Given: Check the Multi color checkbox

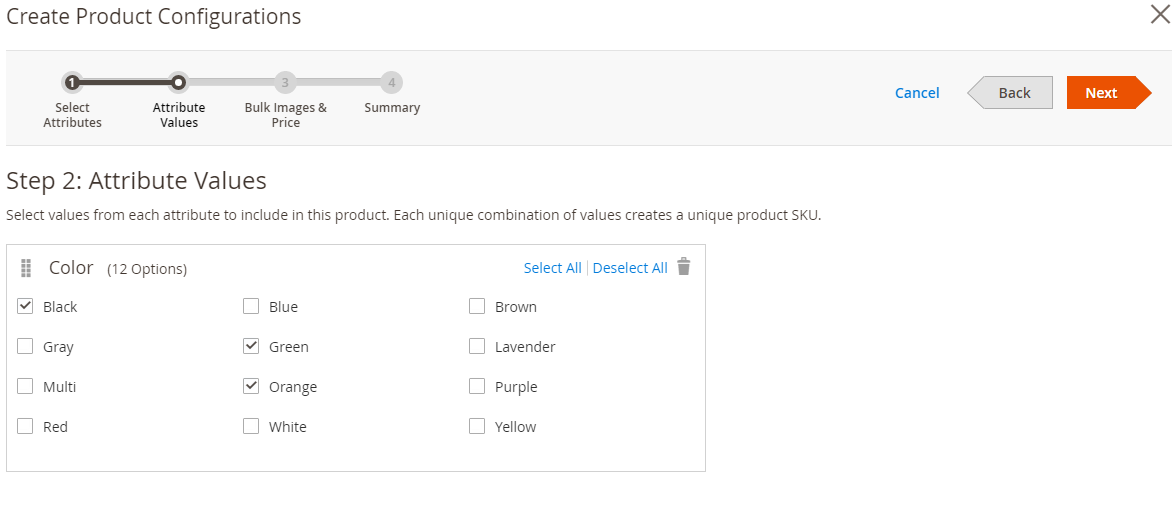Looking at the screenshot, I should (25, 387).
